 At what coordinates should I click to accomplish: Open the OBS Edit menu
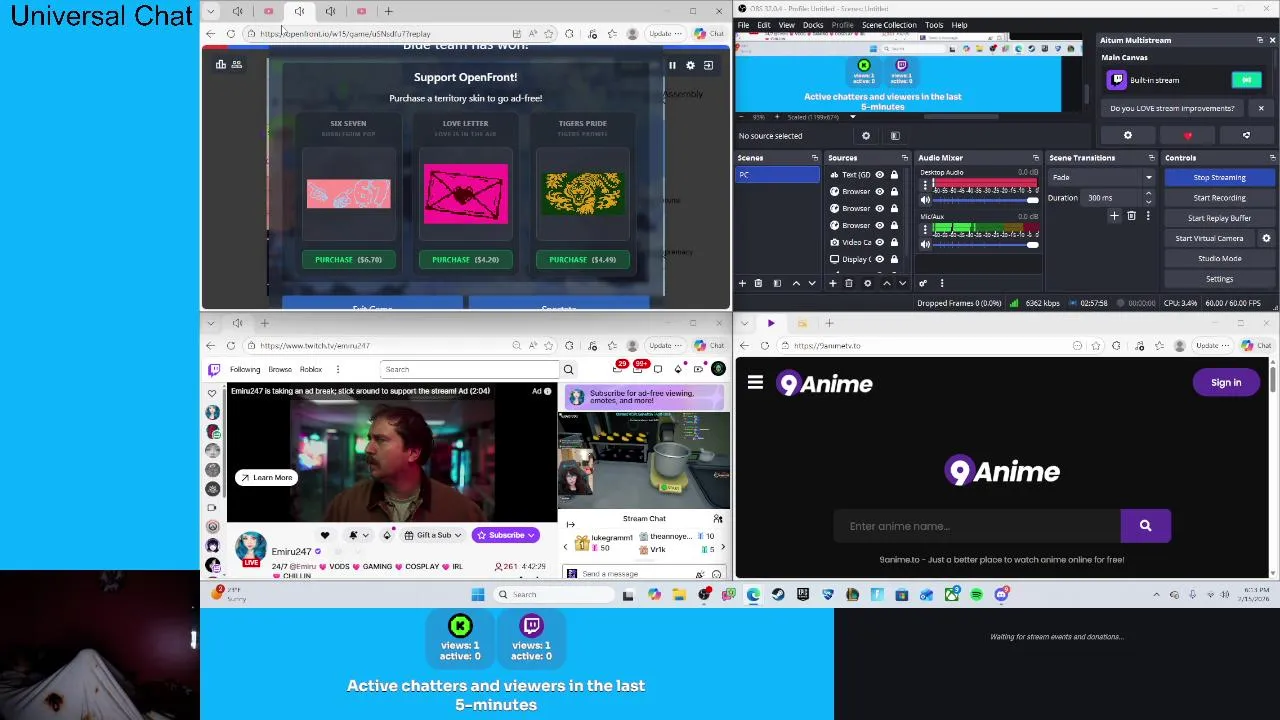pos(764,25)
